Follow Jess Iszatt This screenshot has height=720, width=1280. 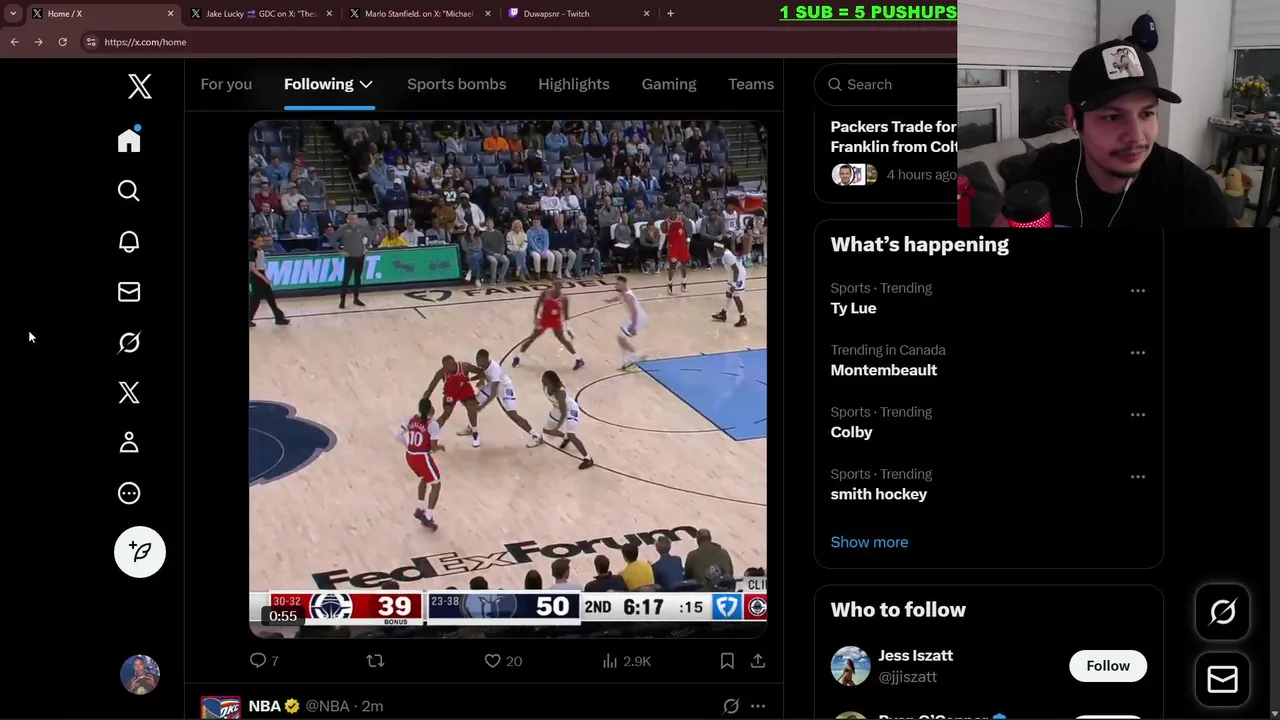click(1108, 666)
